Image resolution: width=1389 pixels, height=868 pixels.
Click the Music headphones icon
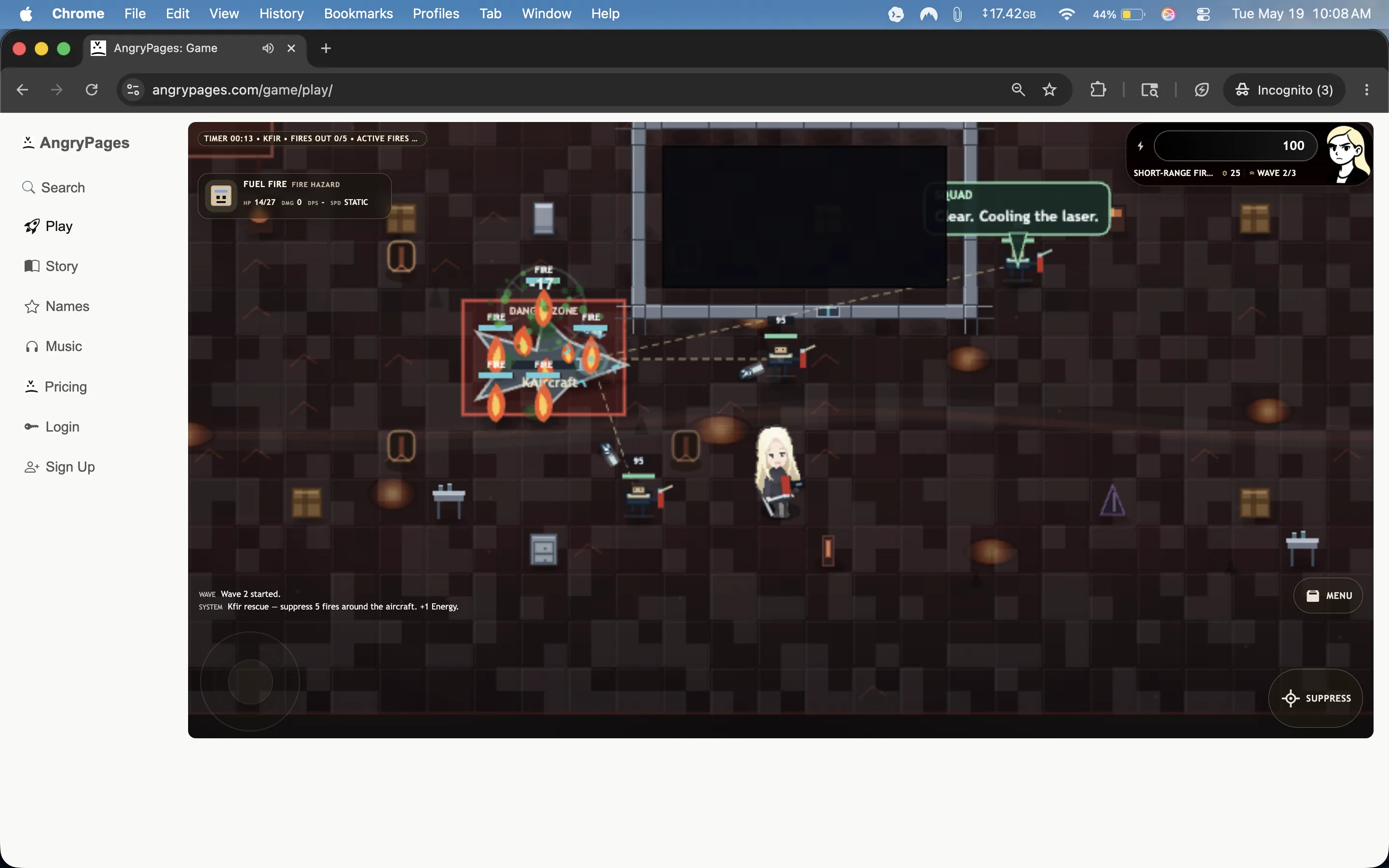tap(32, 346)
